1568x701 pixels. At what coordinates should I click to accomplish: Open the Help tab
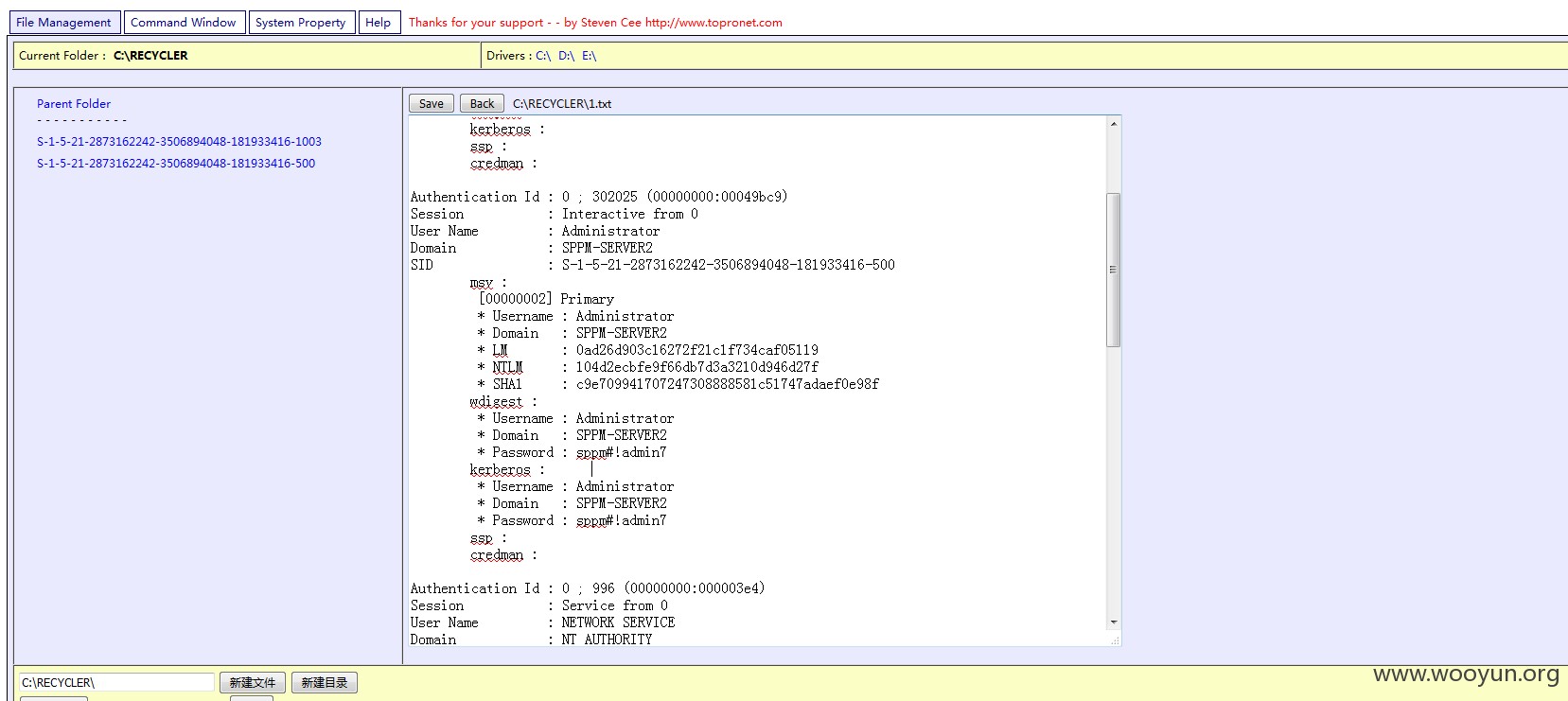[x=379, y=22]
